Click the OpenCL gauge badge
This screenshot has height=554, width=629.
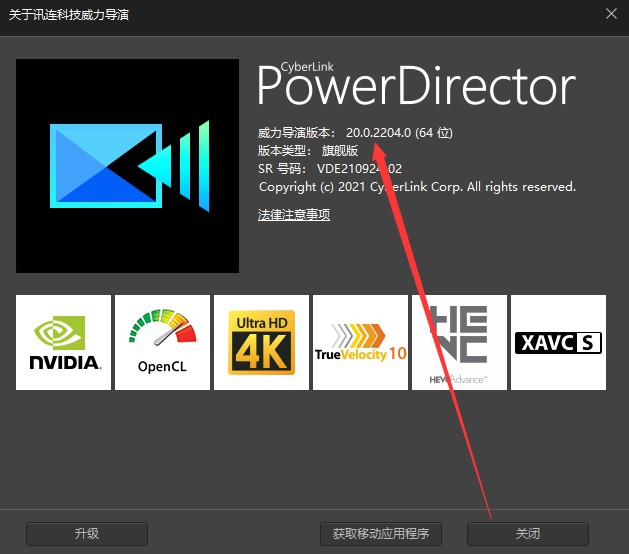tap(162, 342)
